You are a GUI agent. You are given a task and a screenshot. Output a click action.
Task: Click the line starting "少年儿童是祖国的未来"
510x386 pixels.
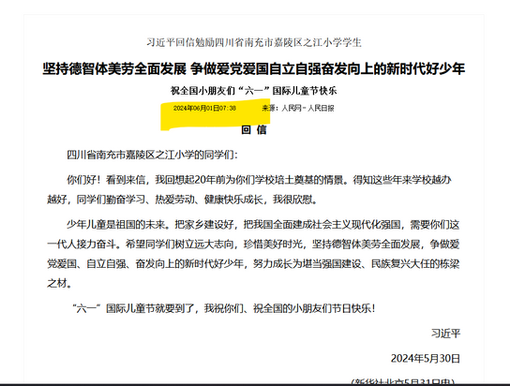coord(263,225)
